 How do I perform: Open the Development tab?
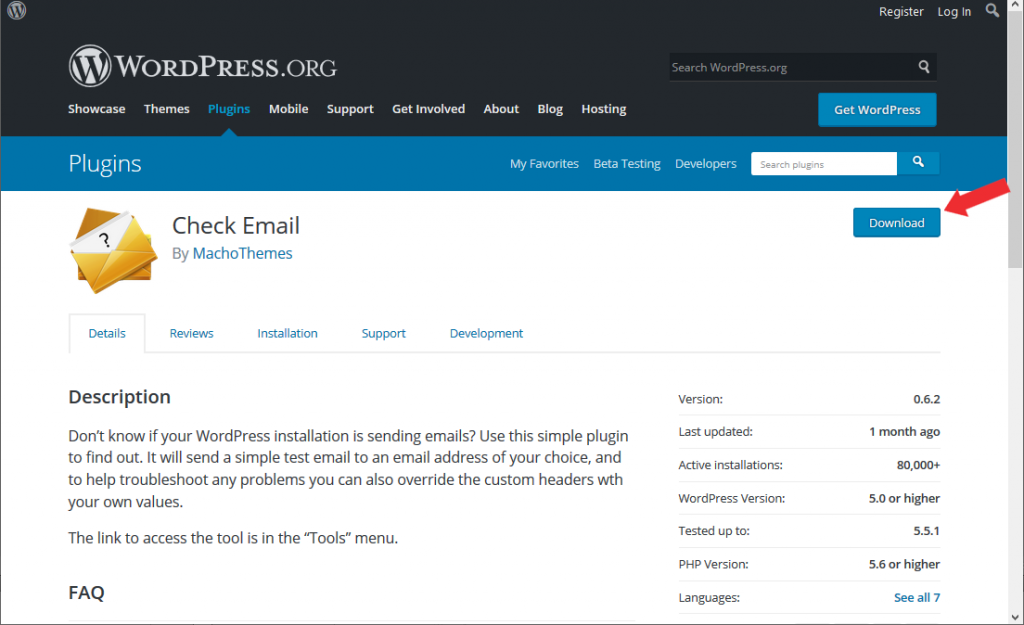coord(486,333)
